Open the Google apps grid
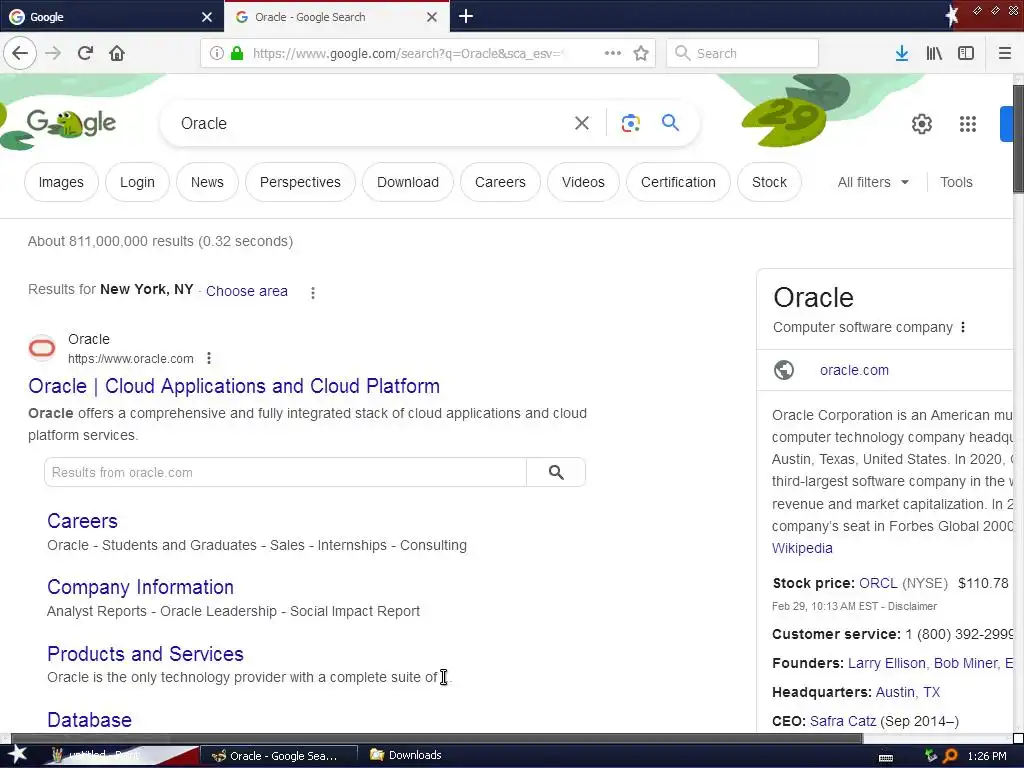The height and width of the screenshot is (768, 1024). pyautogui.click(x=968, y=123)
